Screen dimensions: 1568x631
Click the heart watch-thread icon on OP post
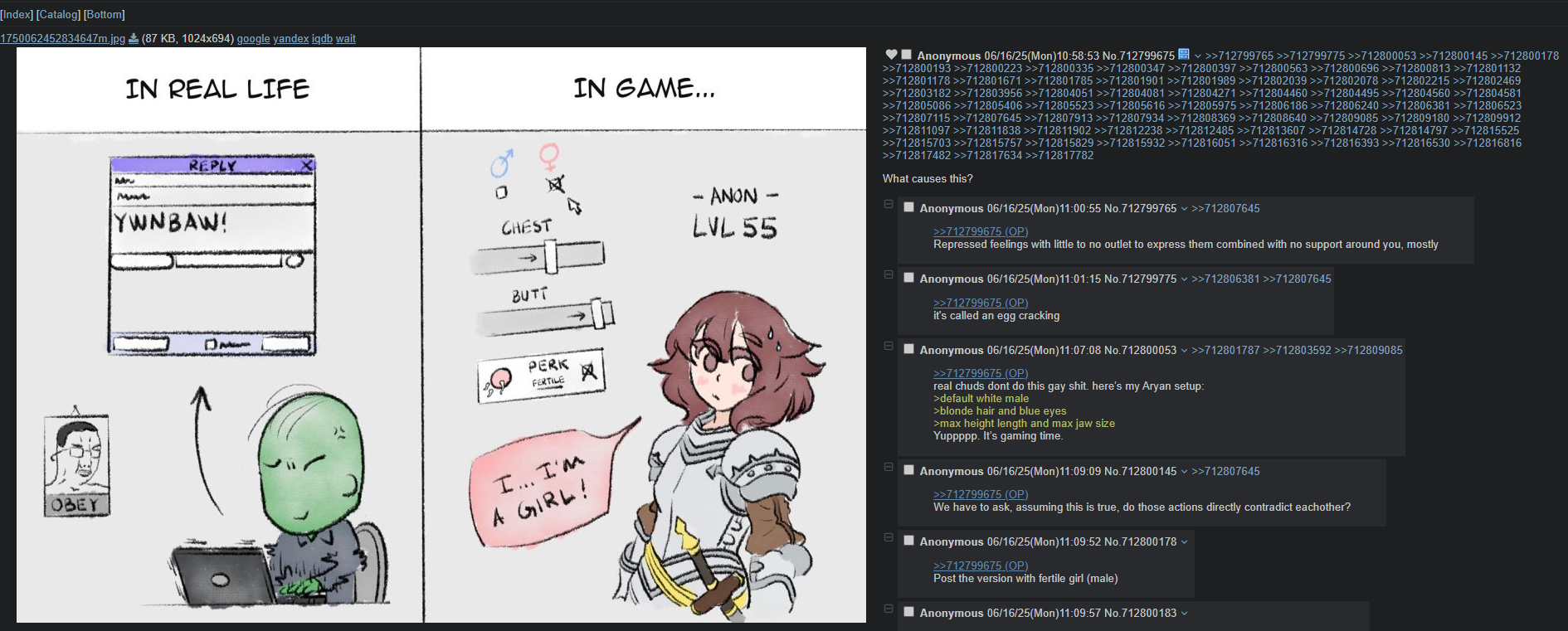892,55
